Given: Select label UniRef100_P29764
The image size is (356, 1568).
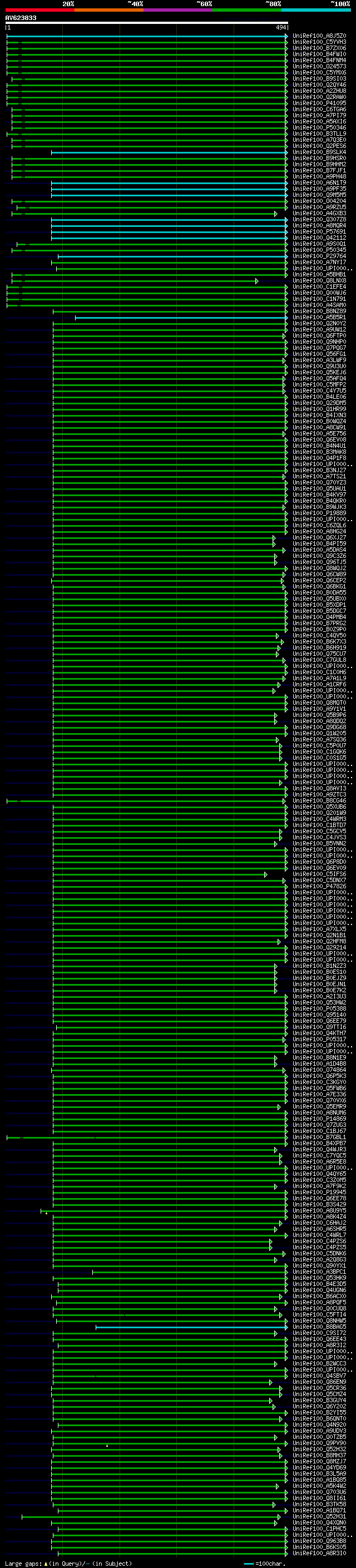Looking at the screenshot, I should (x=319, y=256).
